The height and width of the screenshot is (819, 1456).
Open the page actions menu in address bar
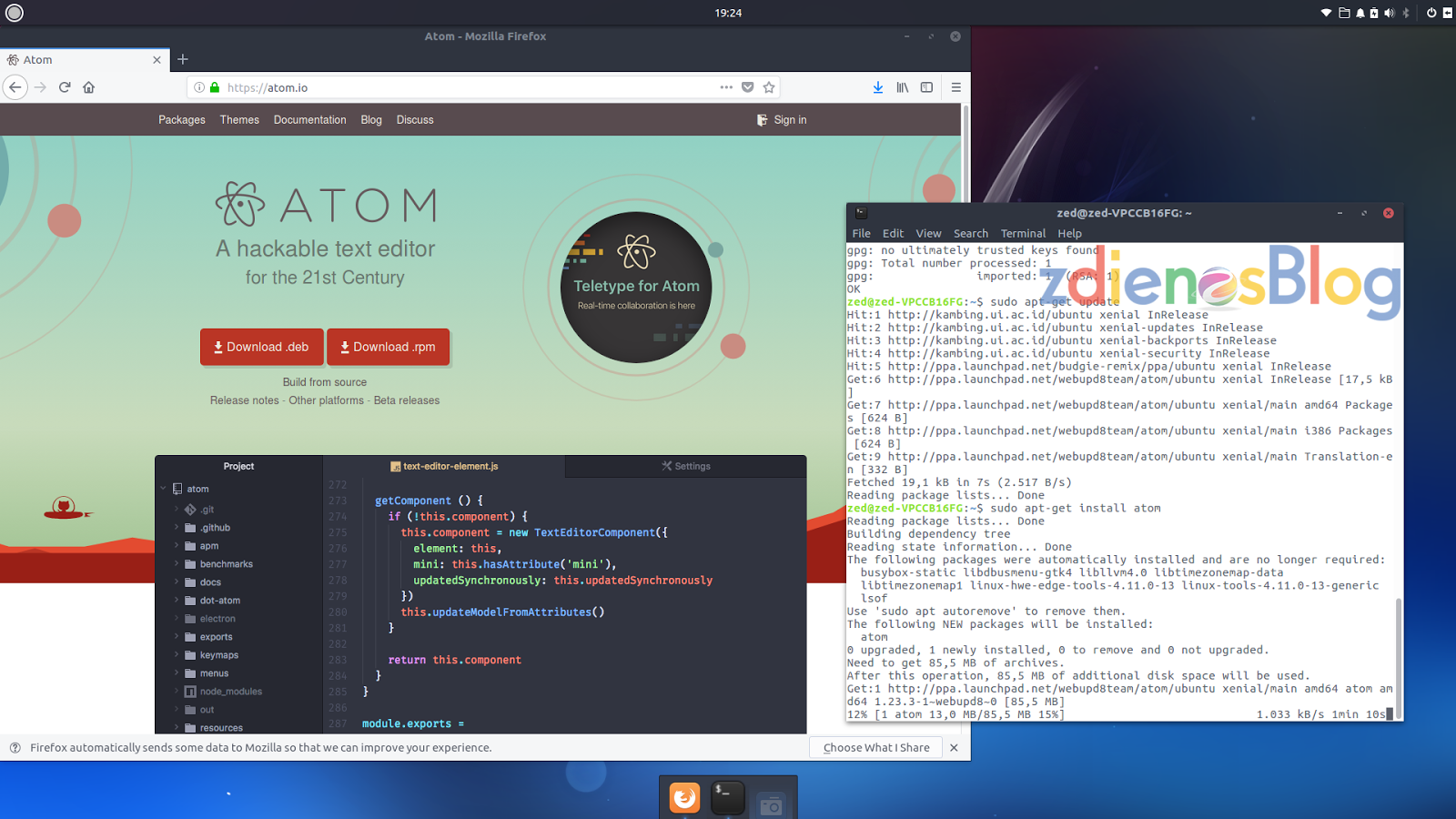(726, 87)
